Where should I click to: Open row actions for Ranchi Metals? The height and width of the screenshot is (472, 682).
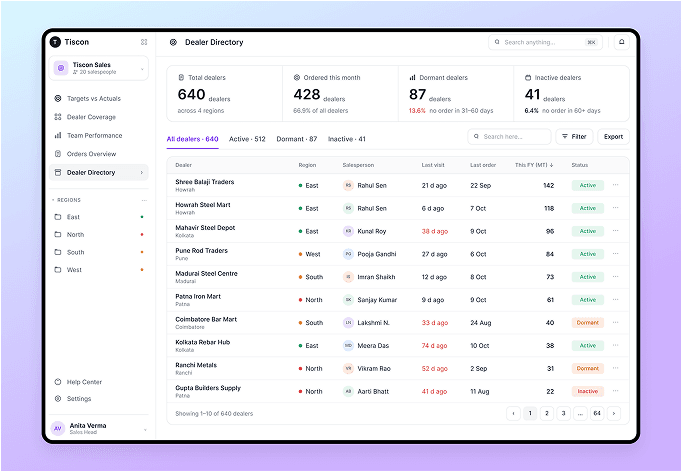[x=615, y=368]
